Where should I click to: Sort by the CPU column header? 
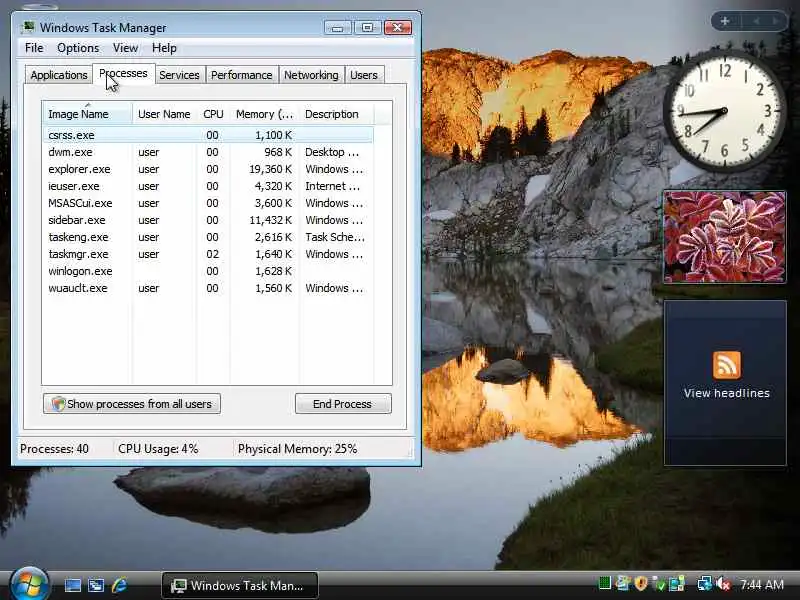coord(213,114)
